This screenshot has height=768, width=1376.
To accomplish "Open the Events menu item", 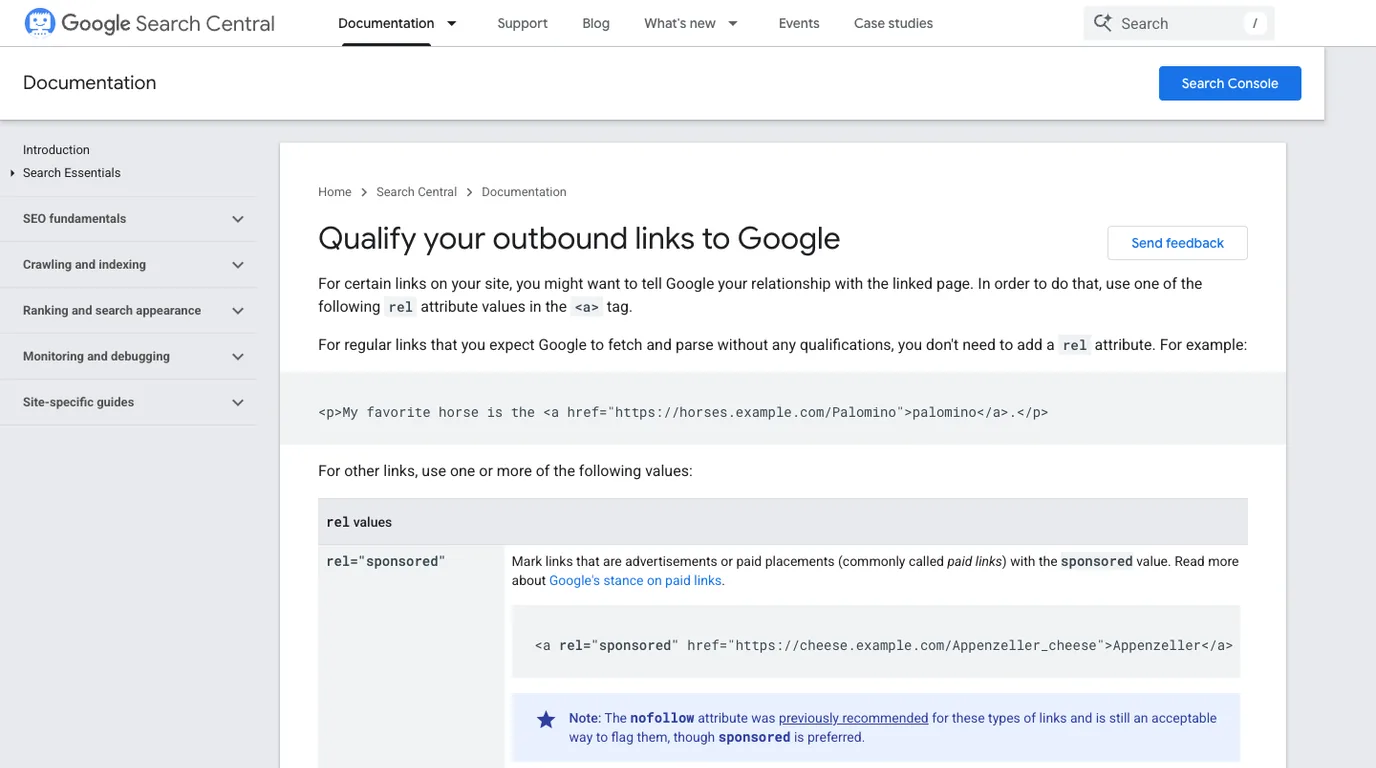I will click(799, 23).
